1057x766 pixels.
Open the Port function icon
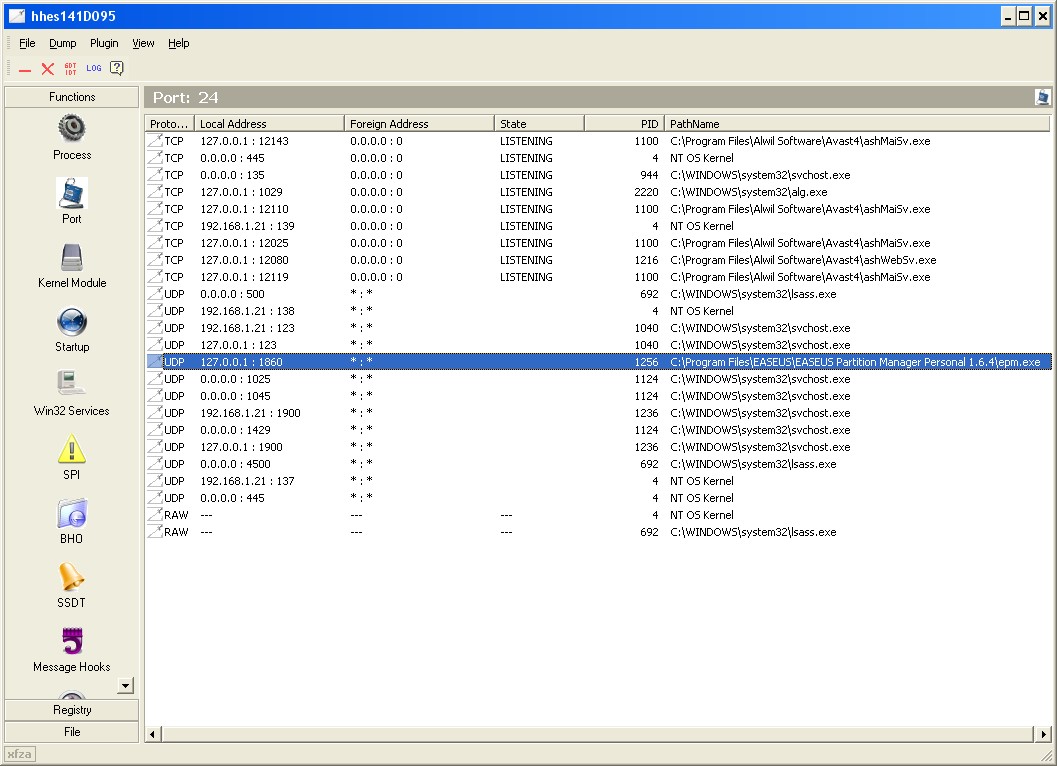[71, 194]
